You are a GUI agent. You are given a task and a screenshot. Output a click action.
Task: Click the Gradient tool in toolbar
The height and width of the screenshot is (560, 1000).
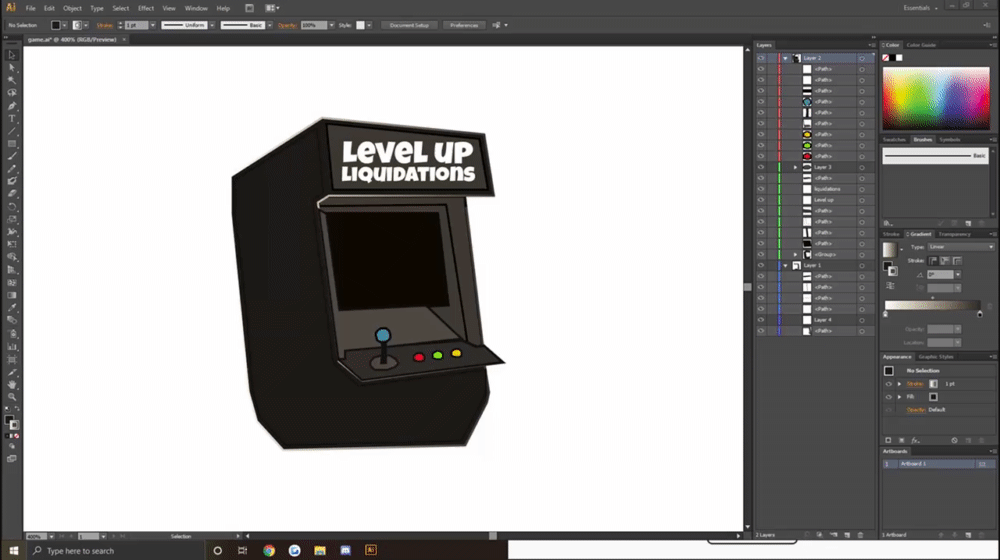(11, 295)
